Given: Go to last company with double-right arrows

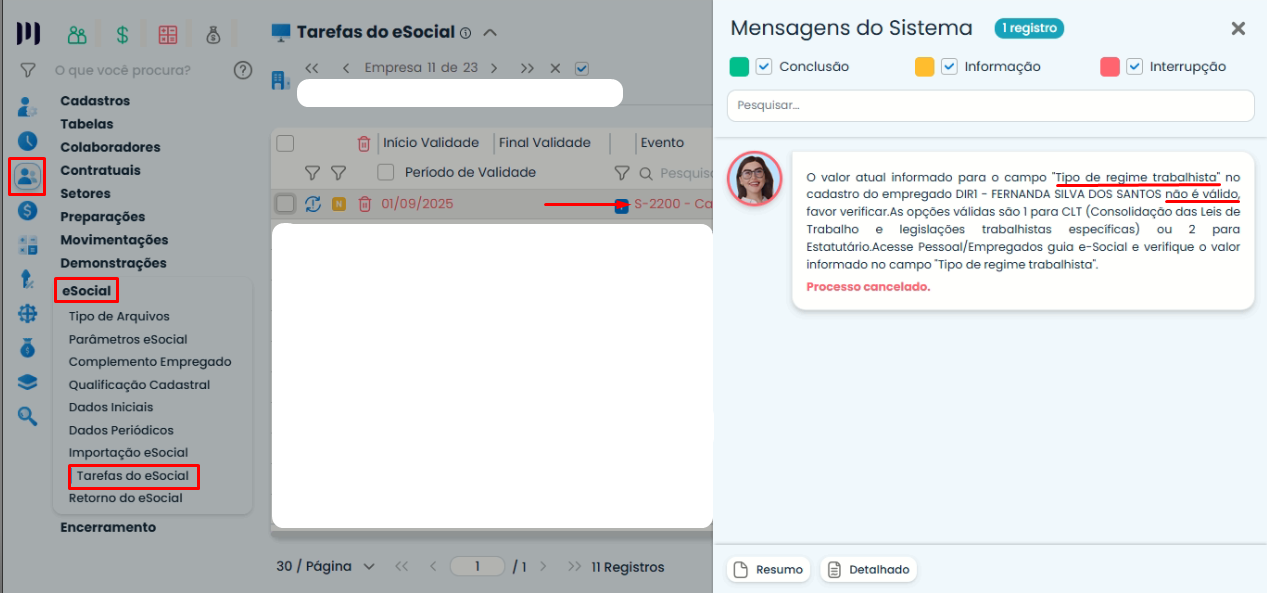Looking at the screenshot, I should [x=527, y=68].
